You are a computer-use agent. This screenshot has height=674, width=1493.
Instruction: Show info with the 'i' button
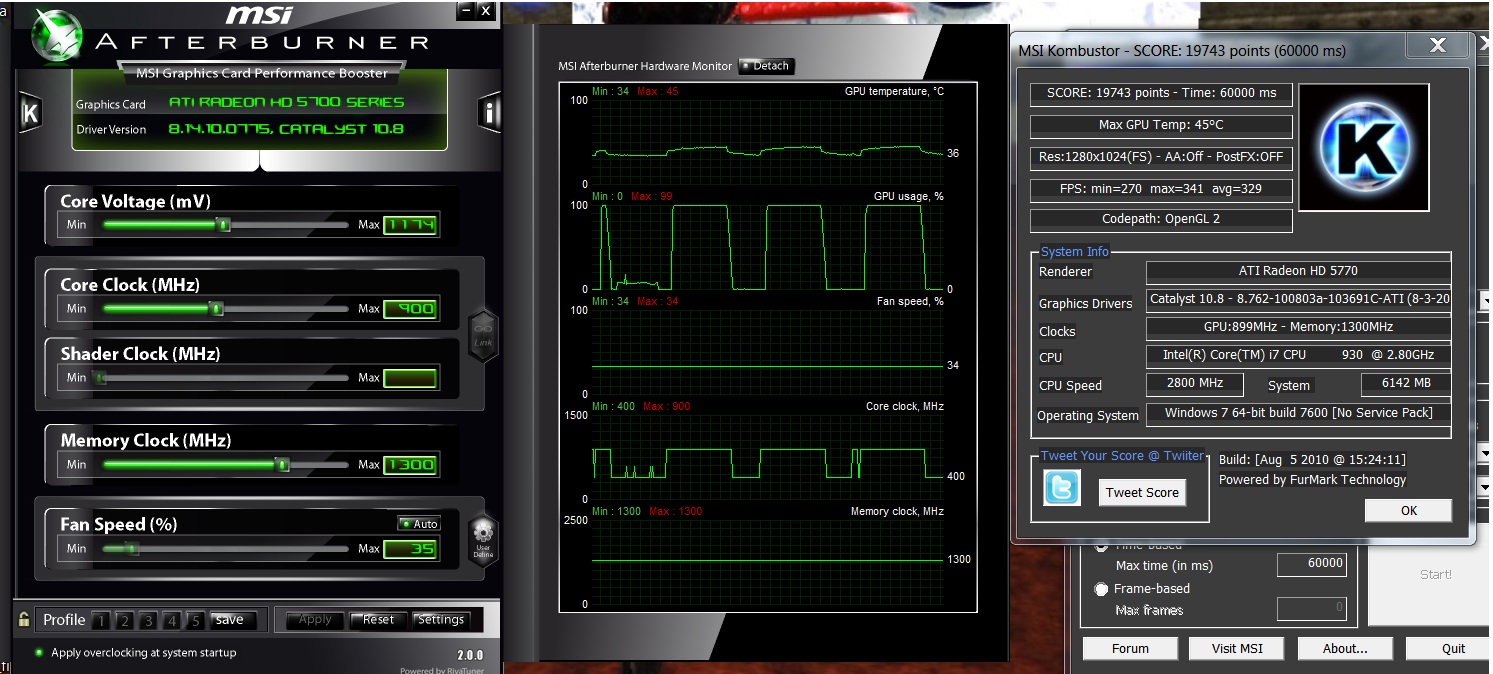pos(489,113)
